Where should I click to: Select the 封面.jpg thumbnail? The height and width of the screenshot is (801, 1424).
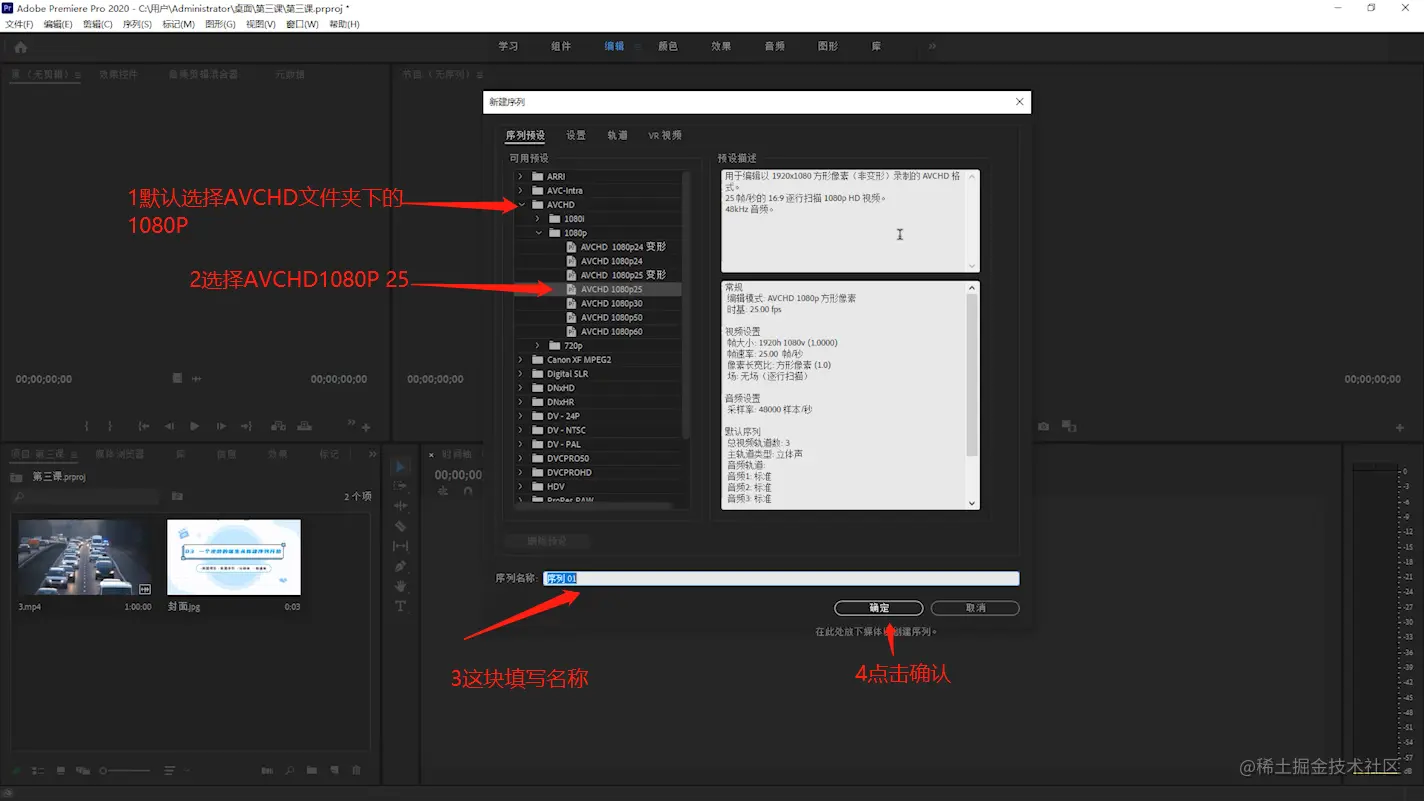(234, 557)
